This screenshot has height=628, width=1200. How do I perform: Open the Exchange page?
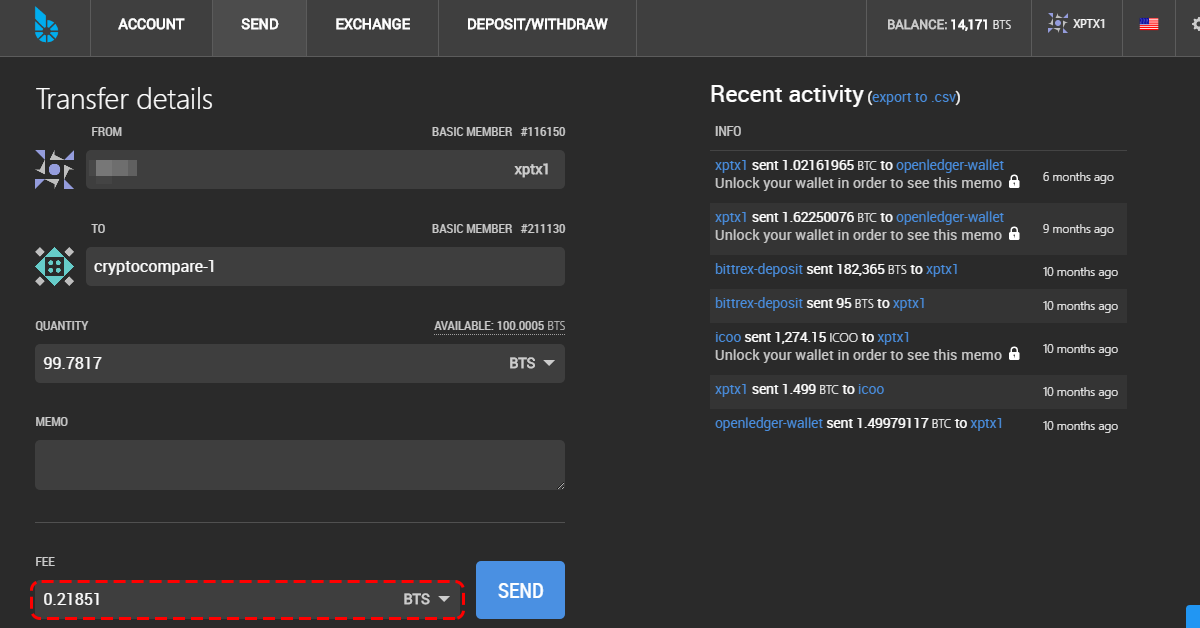pyautogui.click(x=372, y=24)
